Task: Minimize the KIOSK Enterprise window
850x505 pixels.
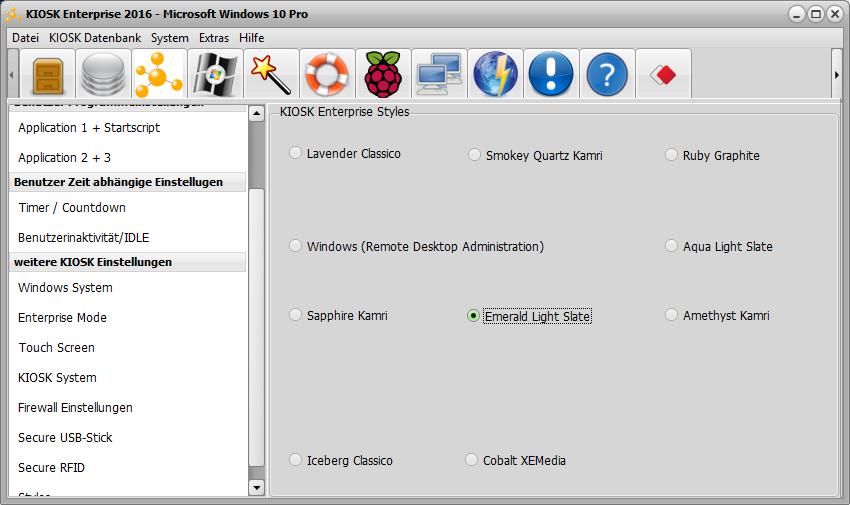Action: coord(796,14)
